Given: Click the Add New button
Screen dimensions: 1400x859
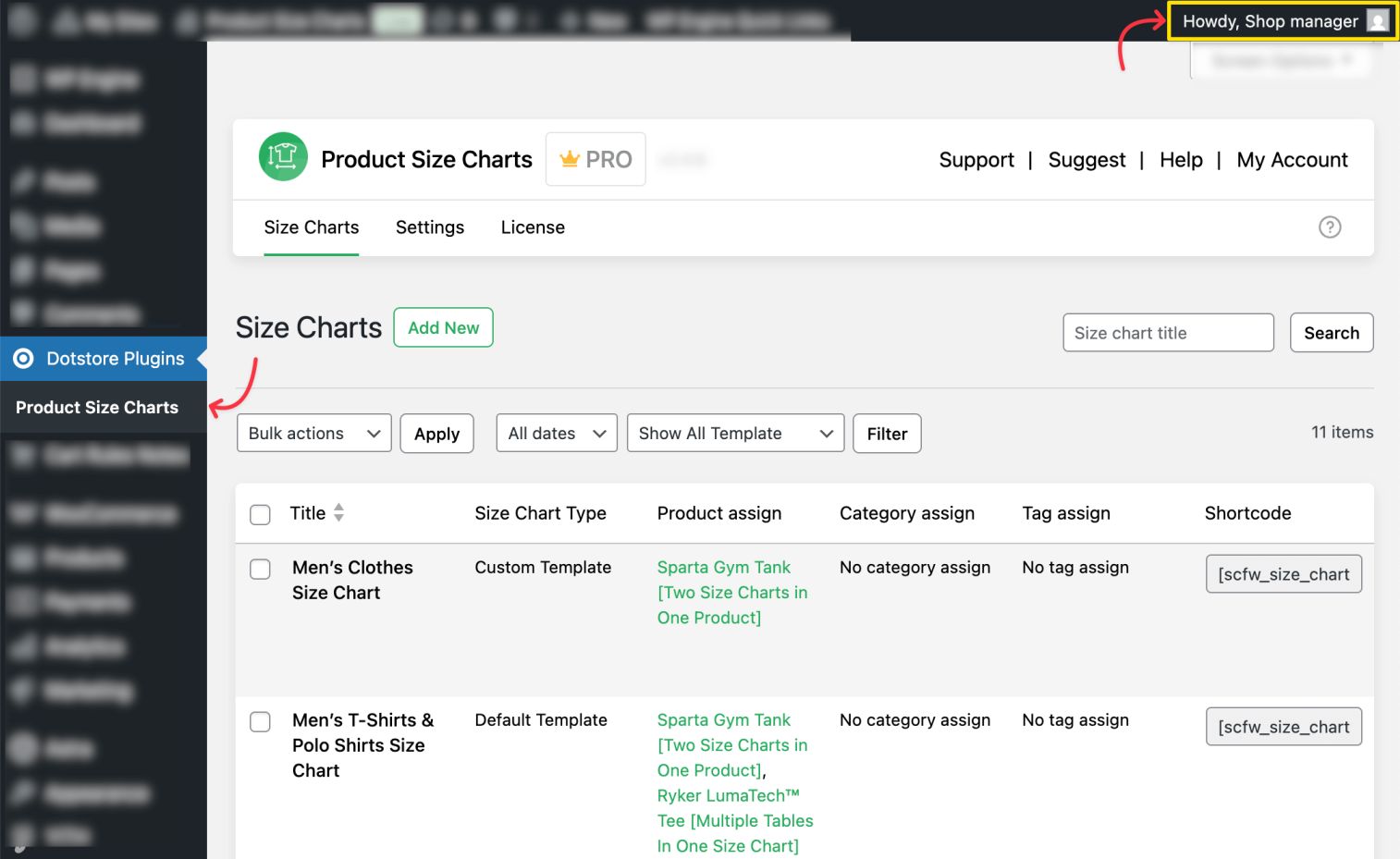Looking at the screenshot, I should click(x=444, y=327).
